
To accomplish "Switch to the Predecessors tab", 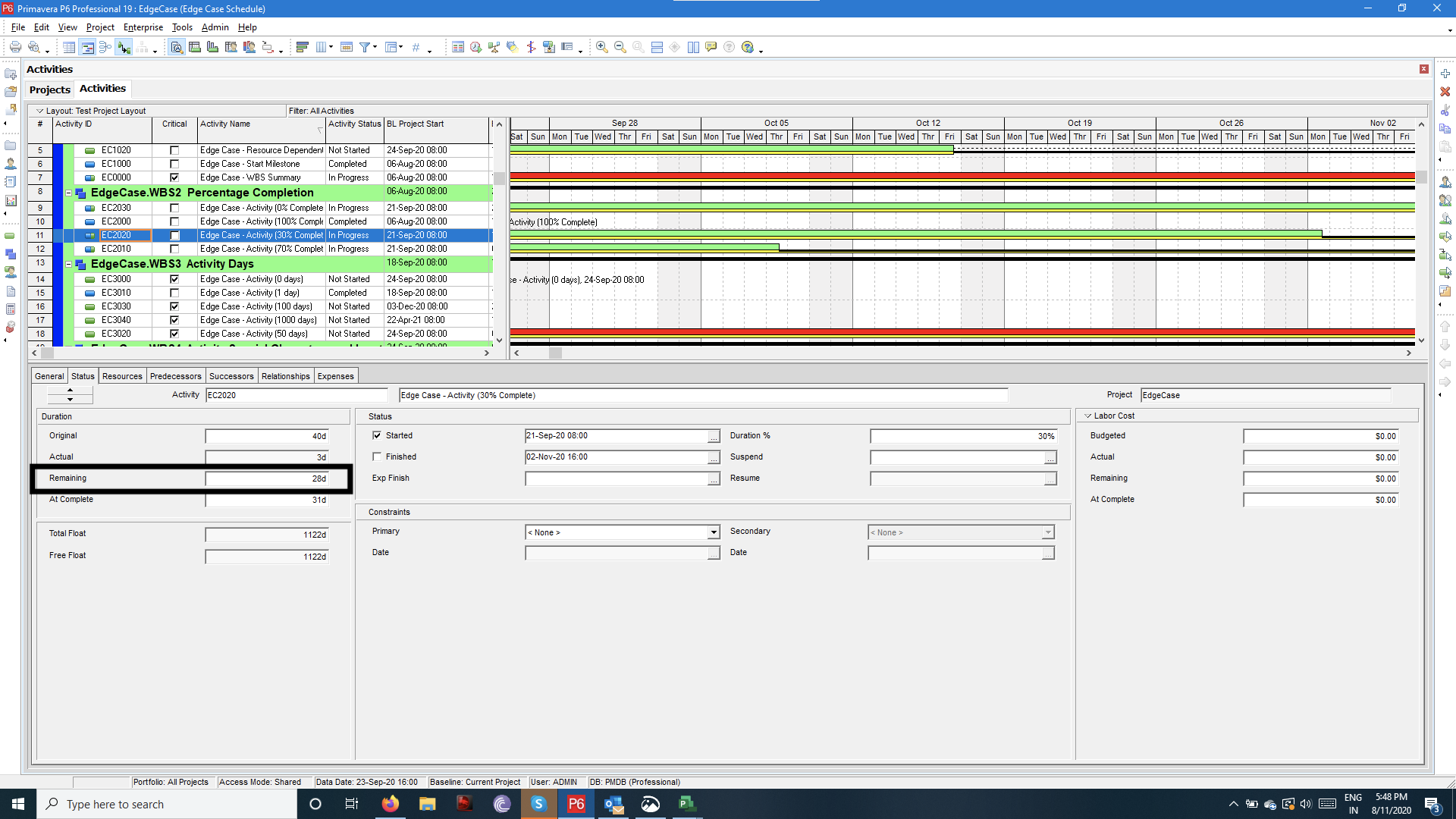I will (x=175, y=376).
